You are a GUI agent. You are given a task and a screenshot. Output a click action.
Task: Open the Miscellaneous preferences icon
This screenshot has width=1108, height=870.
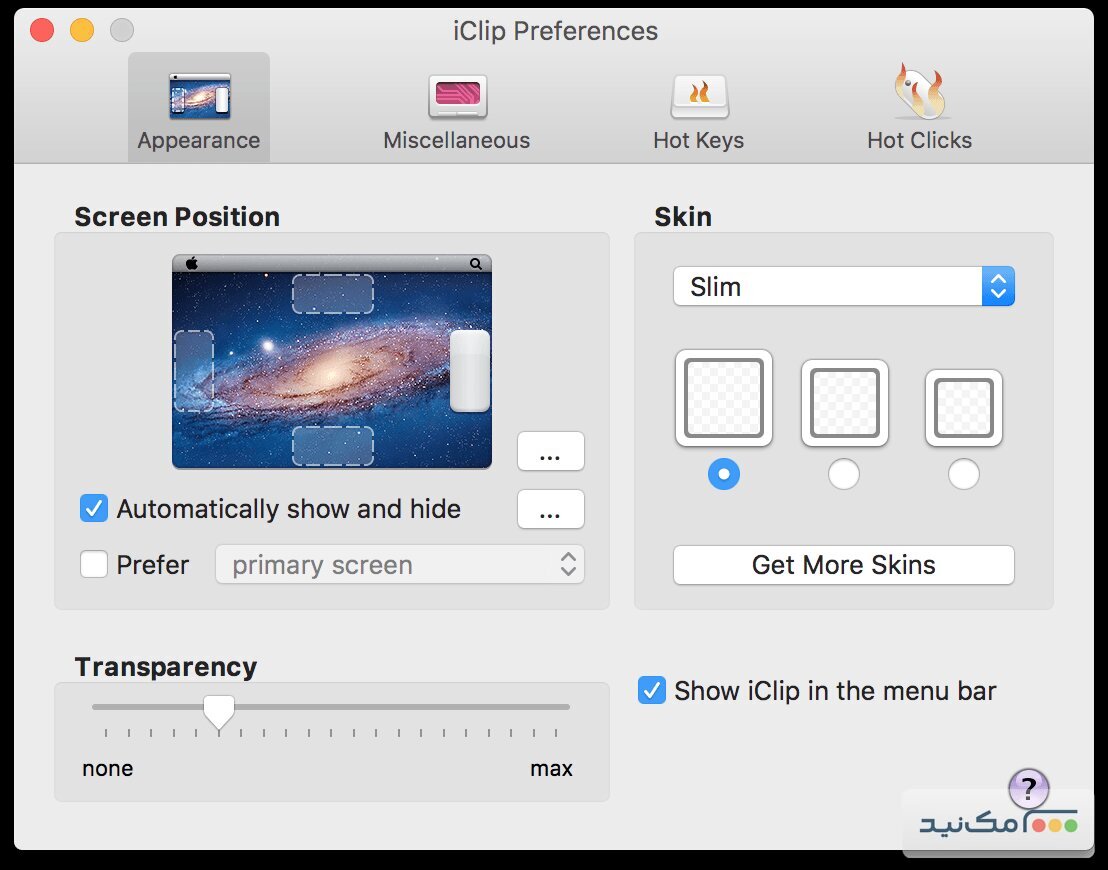[457, 98]
